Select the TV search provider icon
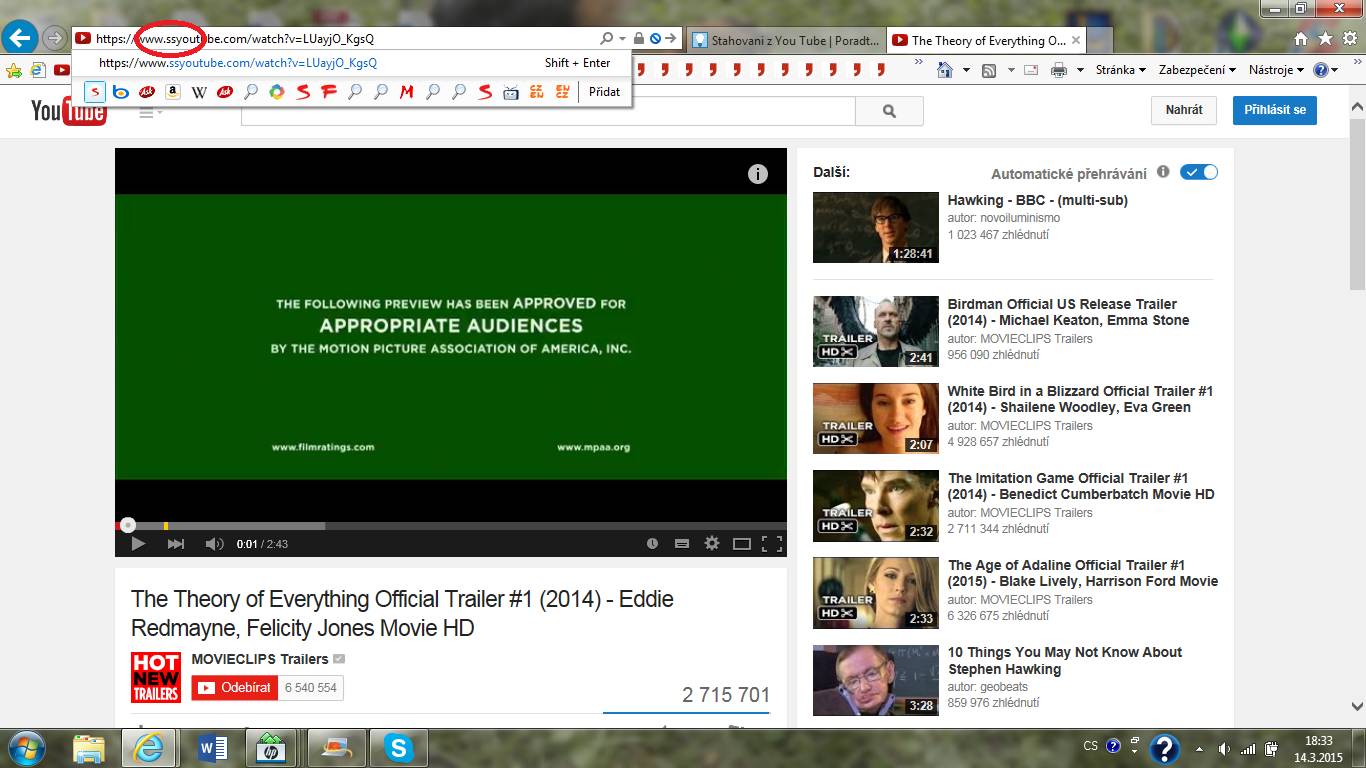The width and height of the screenshot is (1366, 768). pos(511,92)
